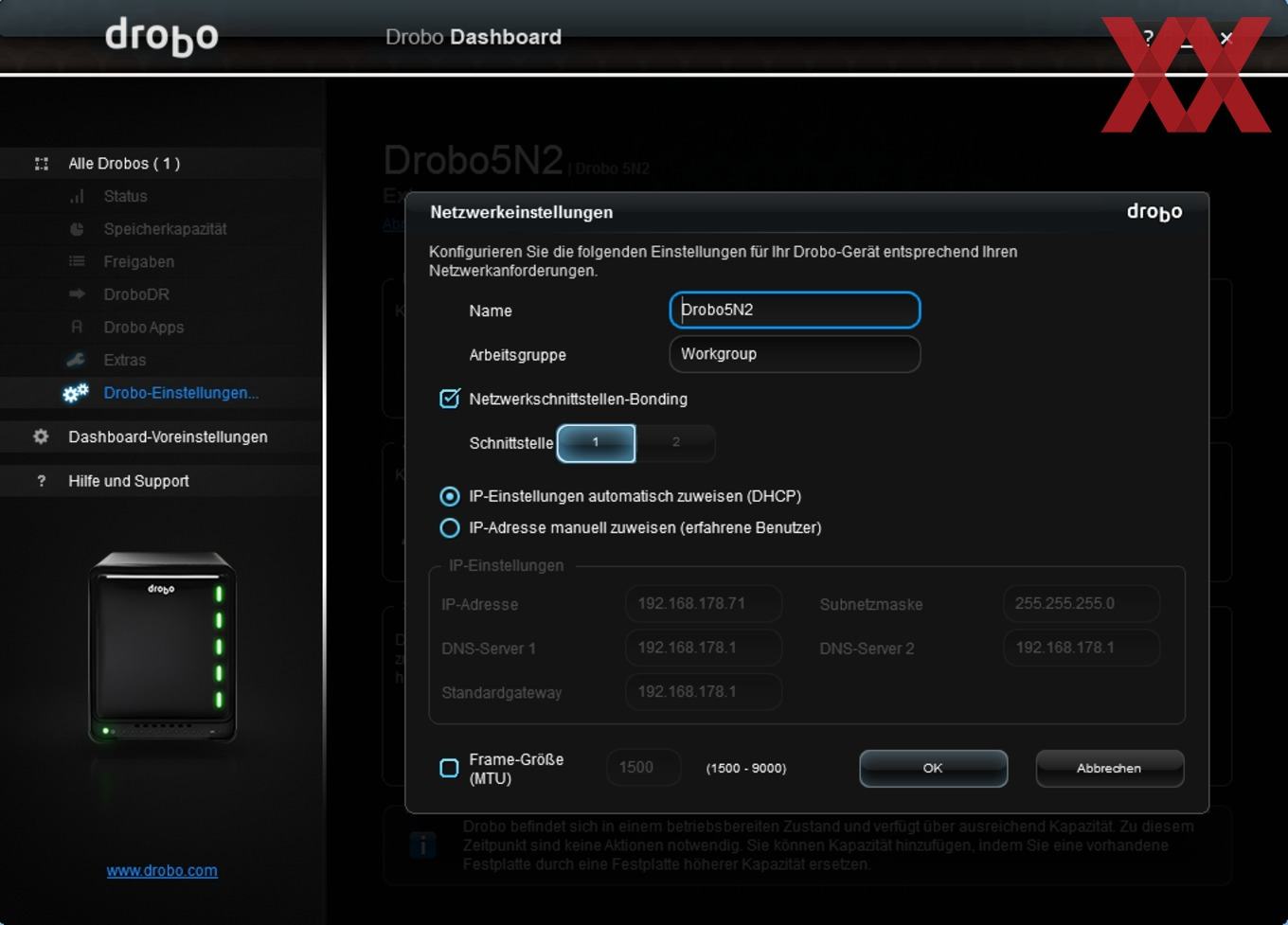This screenshot has width=1288, height=925.
Task: Toggle the Netzwerkschnittstellen-Bonding checkbox
Action: [450, 399]
